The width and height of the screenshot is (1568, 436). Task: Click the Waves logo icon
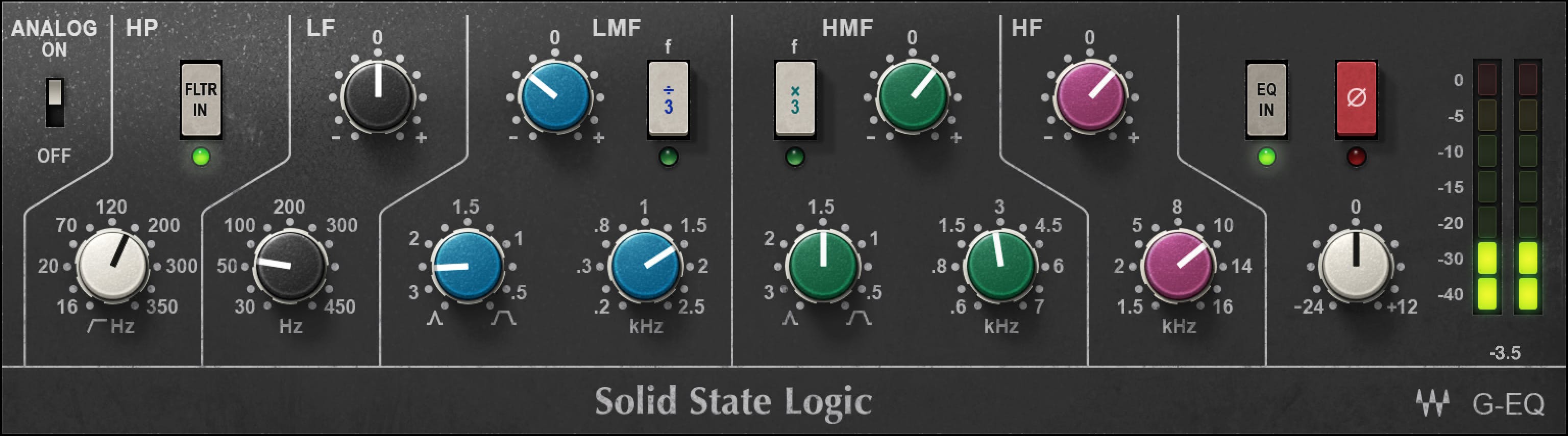[x=1432, y=402]
